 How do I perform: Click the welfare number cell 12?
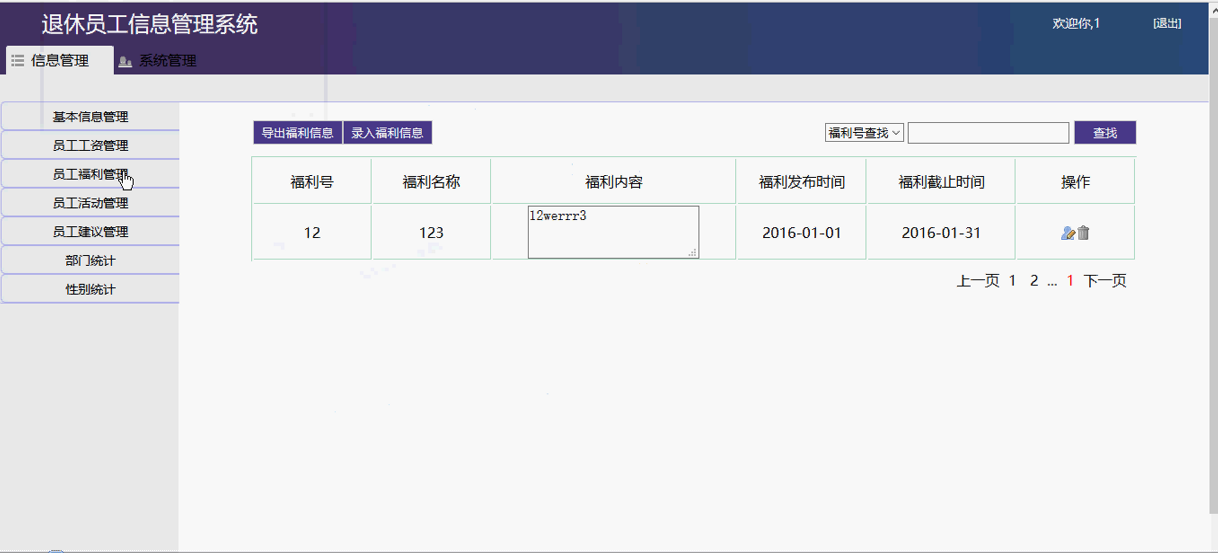coord(312,233)
